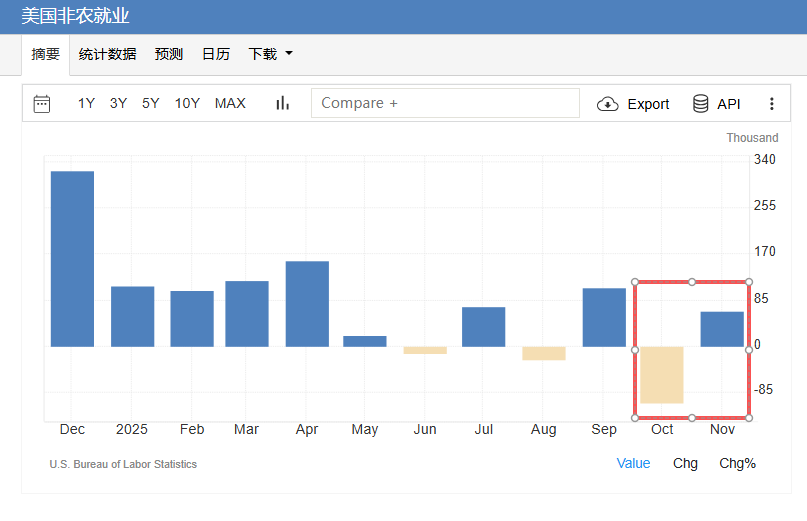Click the December bar in the chart
Image resolution: width=807 pixels, height=521 pixels.
pyautogui.click(x=72, y=259)
